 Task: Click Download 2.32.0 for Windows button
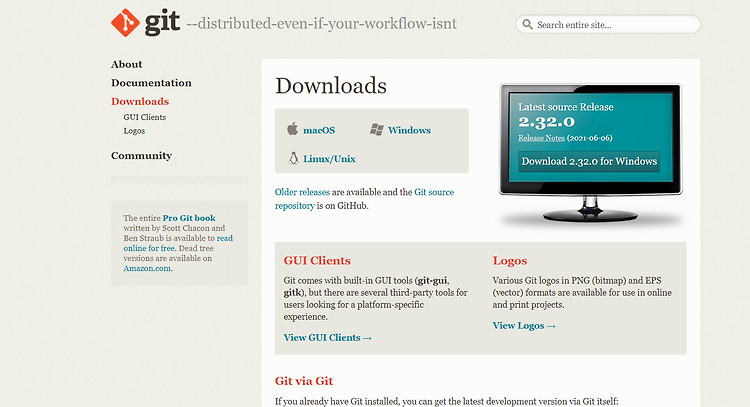pyautogui.click(x=589, y=161)
